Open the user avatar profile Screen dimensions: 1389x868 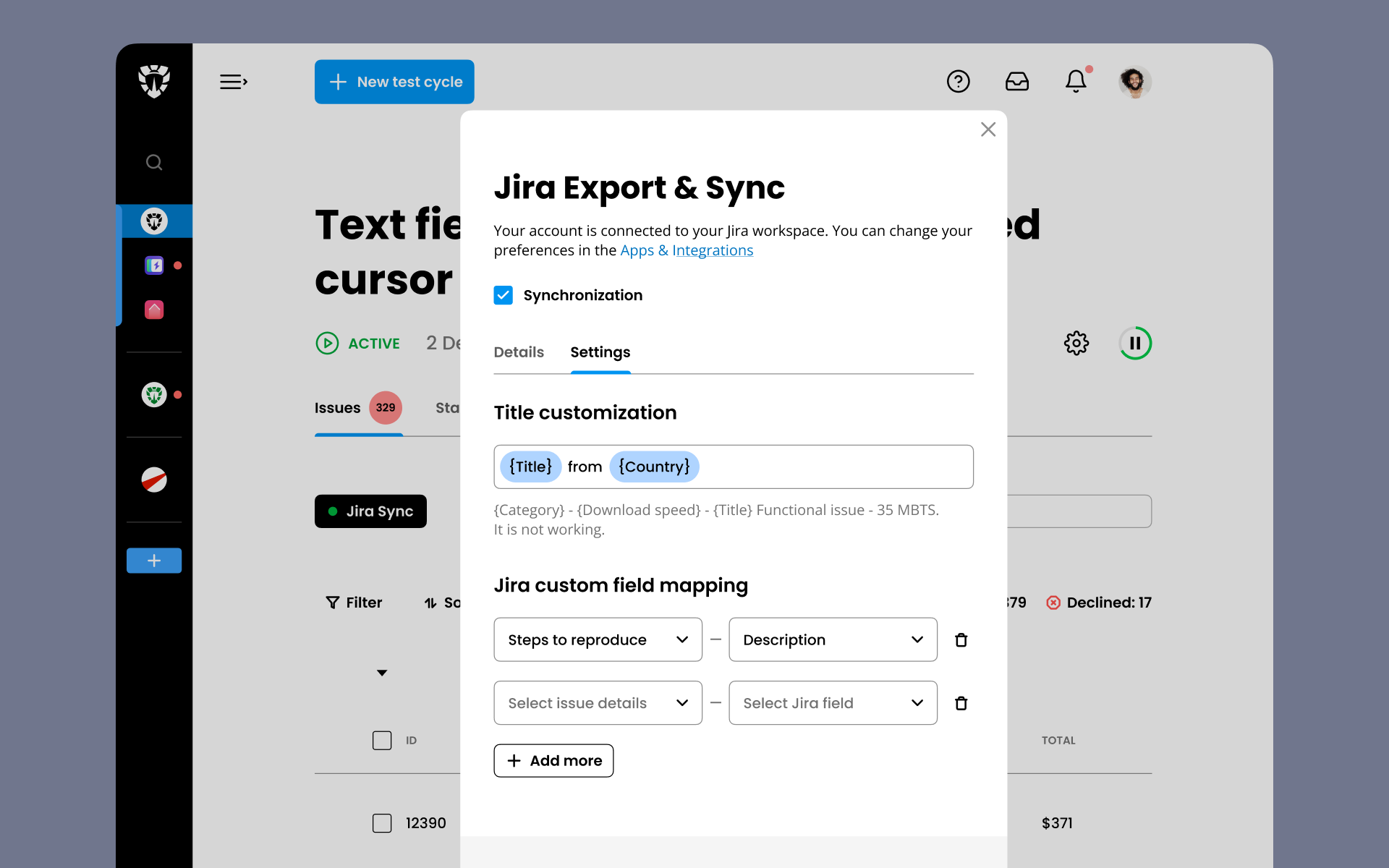click(x=1135, y=82)
